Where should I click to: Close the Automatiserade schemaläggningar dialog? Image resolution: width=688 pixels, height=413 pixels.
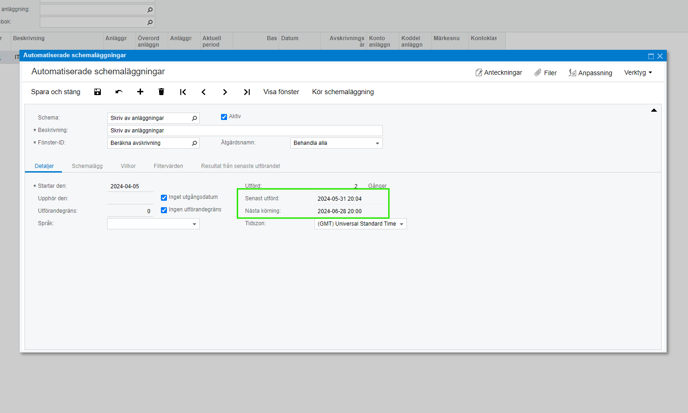659,56
